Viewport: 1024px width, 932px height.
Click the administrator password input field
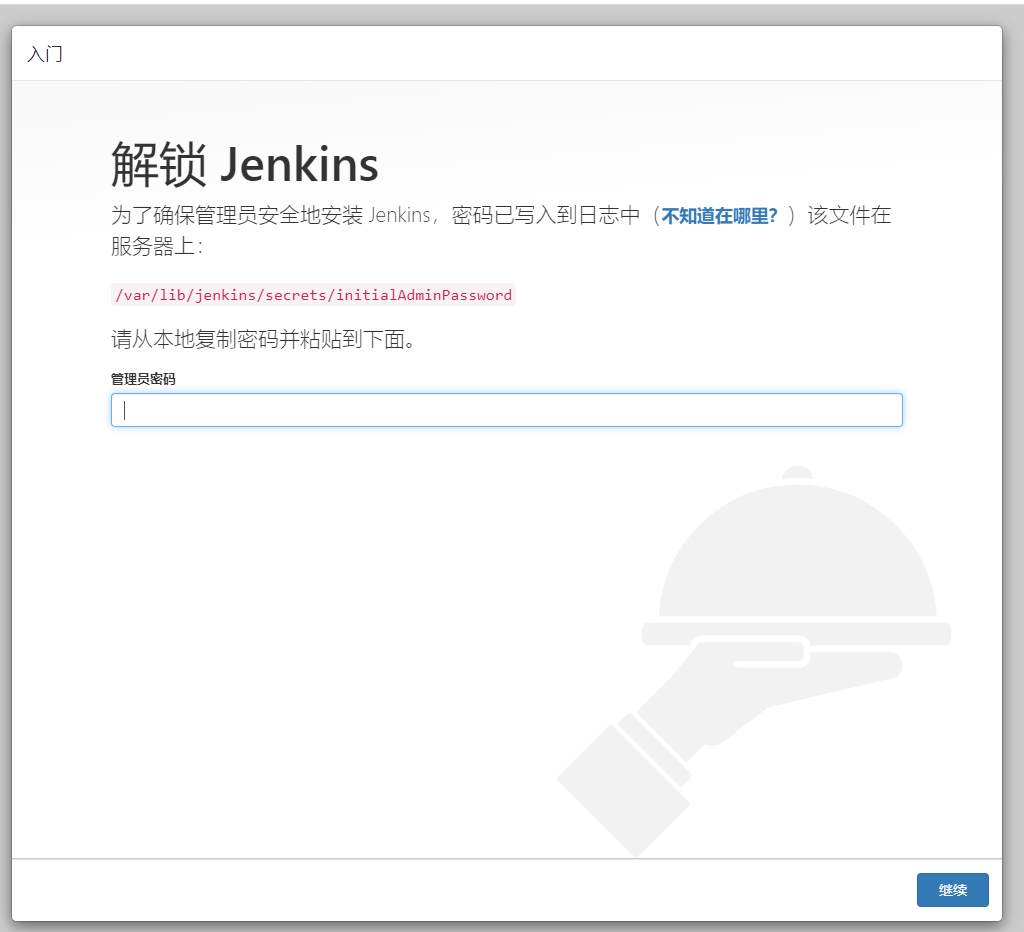(x=506, y=410)
